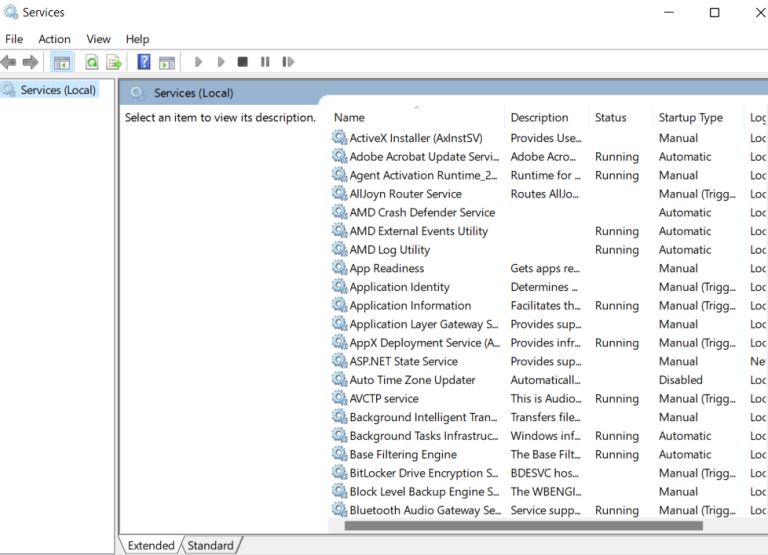Click the Services title bar gear icon
Image resolution: width=768 pixels, height=555 pixels.
click(x=10, y=12)
